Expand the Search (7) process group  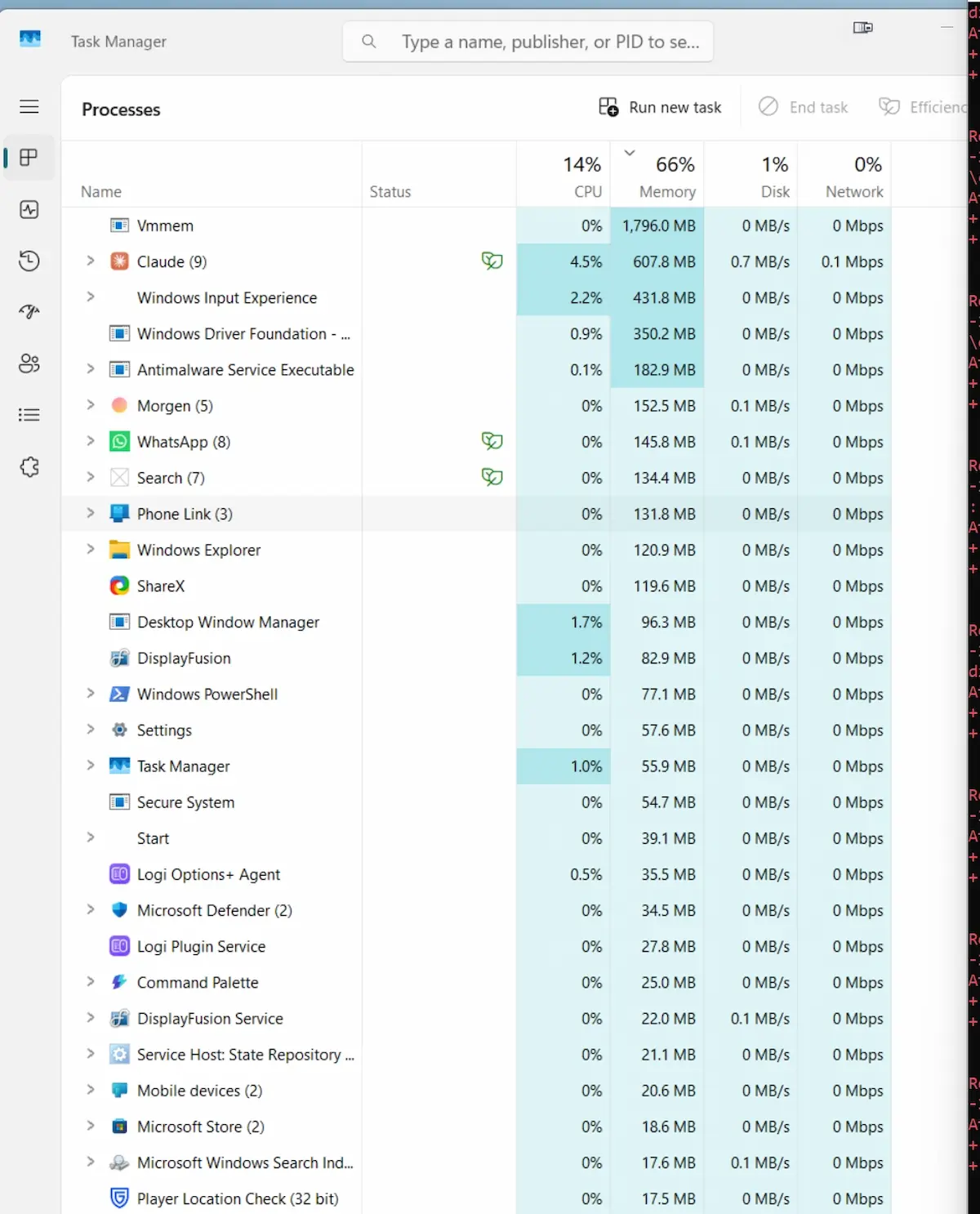(x=91, y=477)
